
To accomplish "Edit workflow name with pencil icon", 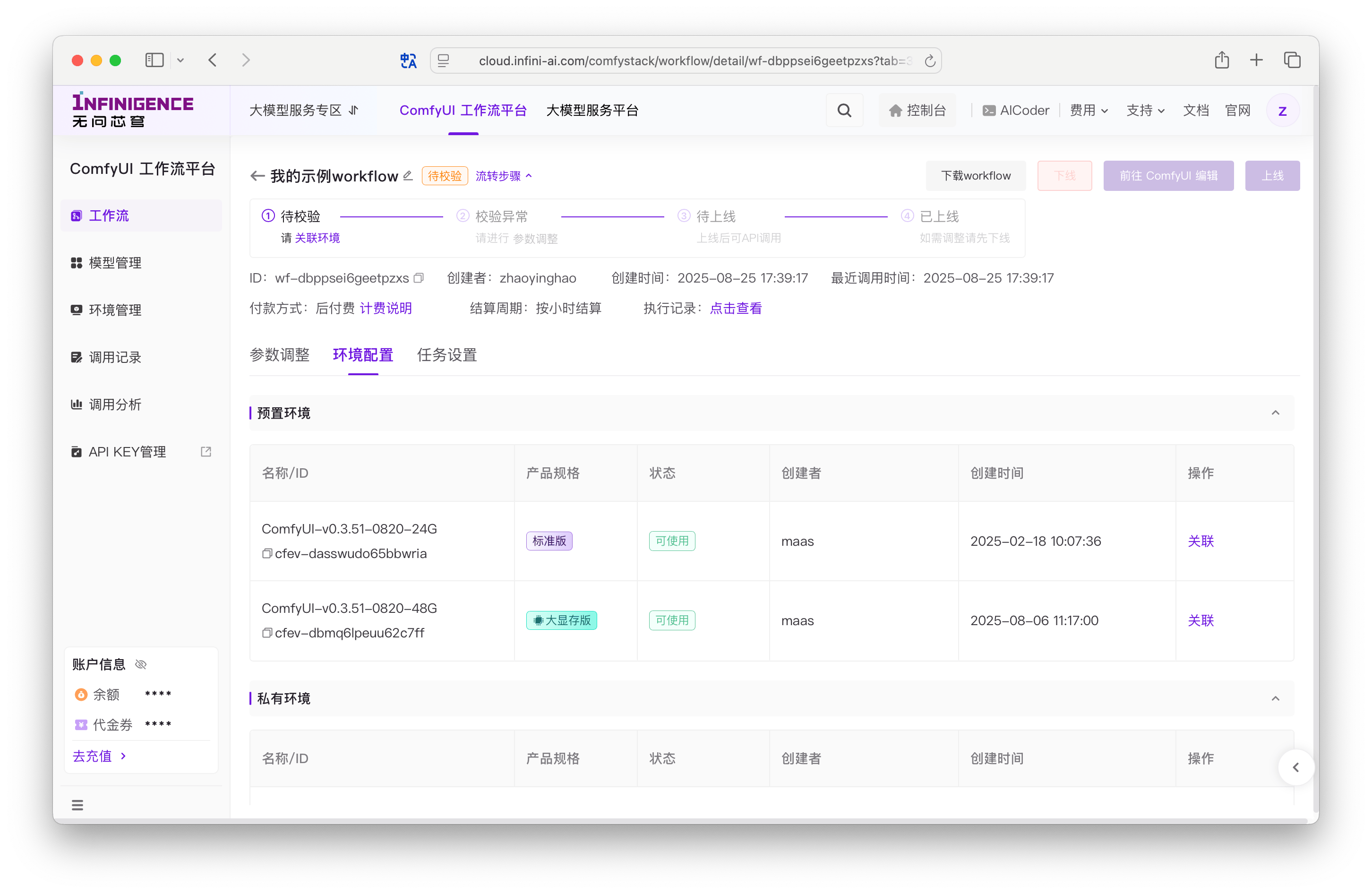I will tap(408, 175).
